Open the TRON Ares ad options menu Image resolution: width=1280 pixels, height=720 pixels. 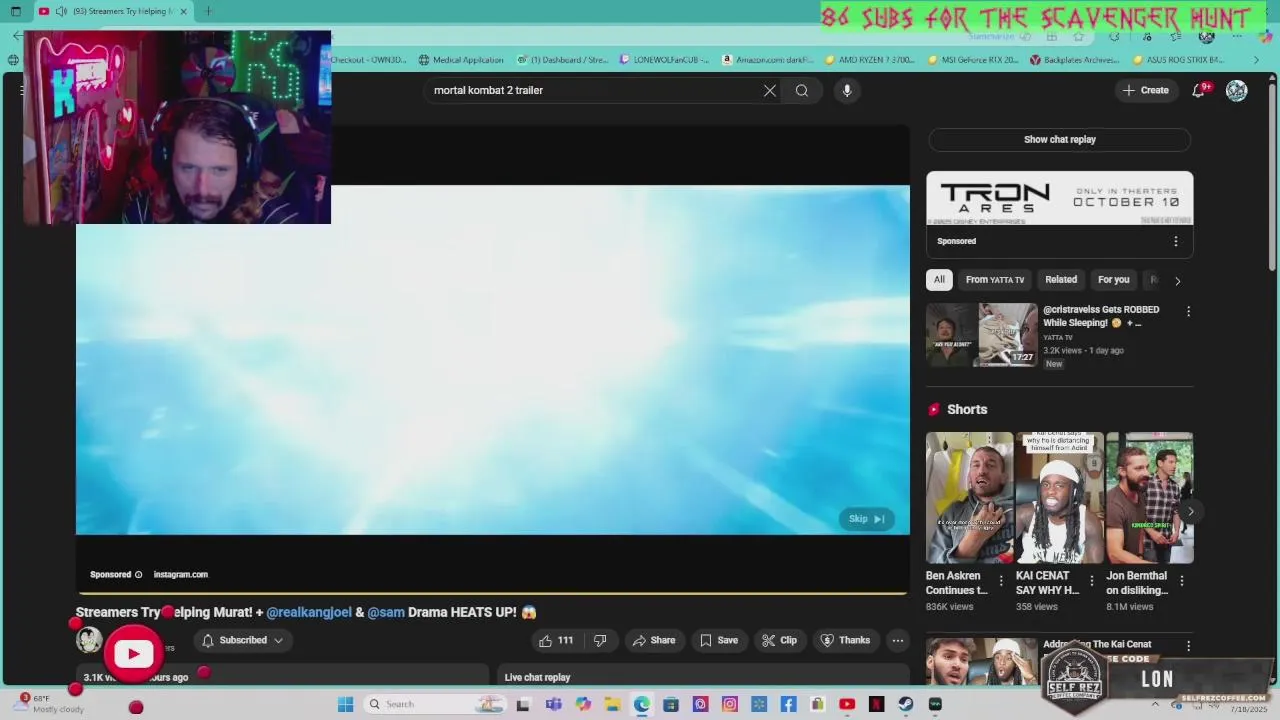[1176, 241]
